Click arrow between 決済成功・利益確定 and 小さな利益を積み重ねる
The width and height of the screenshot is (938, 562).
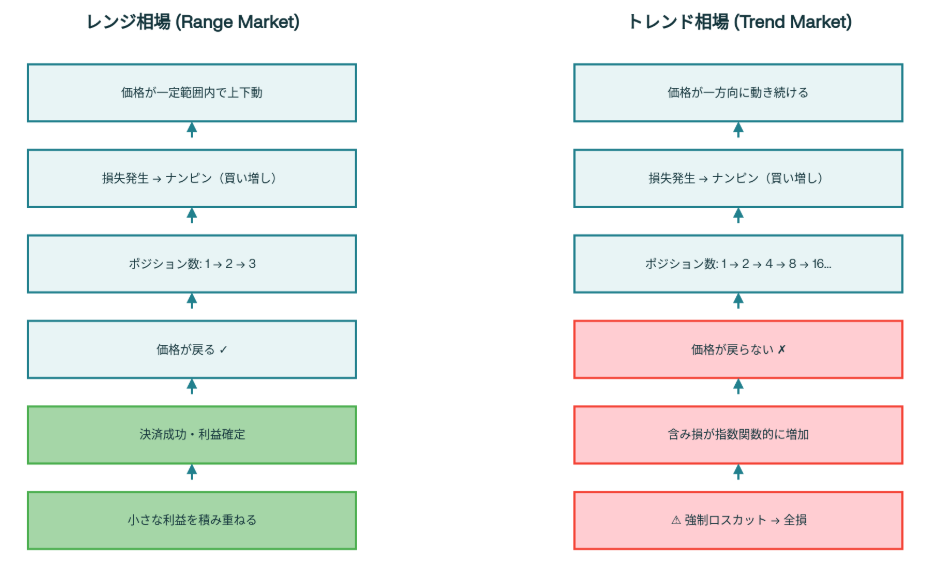(192, 472)
